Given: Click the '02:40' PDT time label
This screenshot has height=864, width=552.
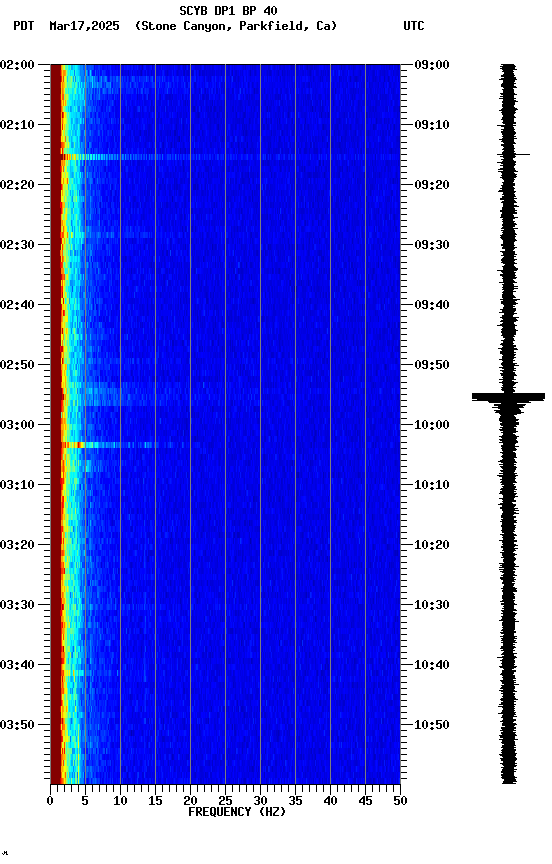Looking at the screenshot, I should (x=18, y=305).
